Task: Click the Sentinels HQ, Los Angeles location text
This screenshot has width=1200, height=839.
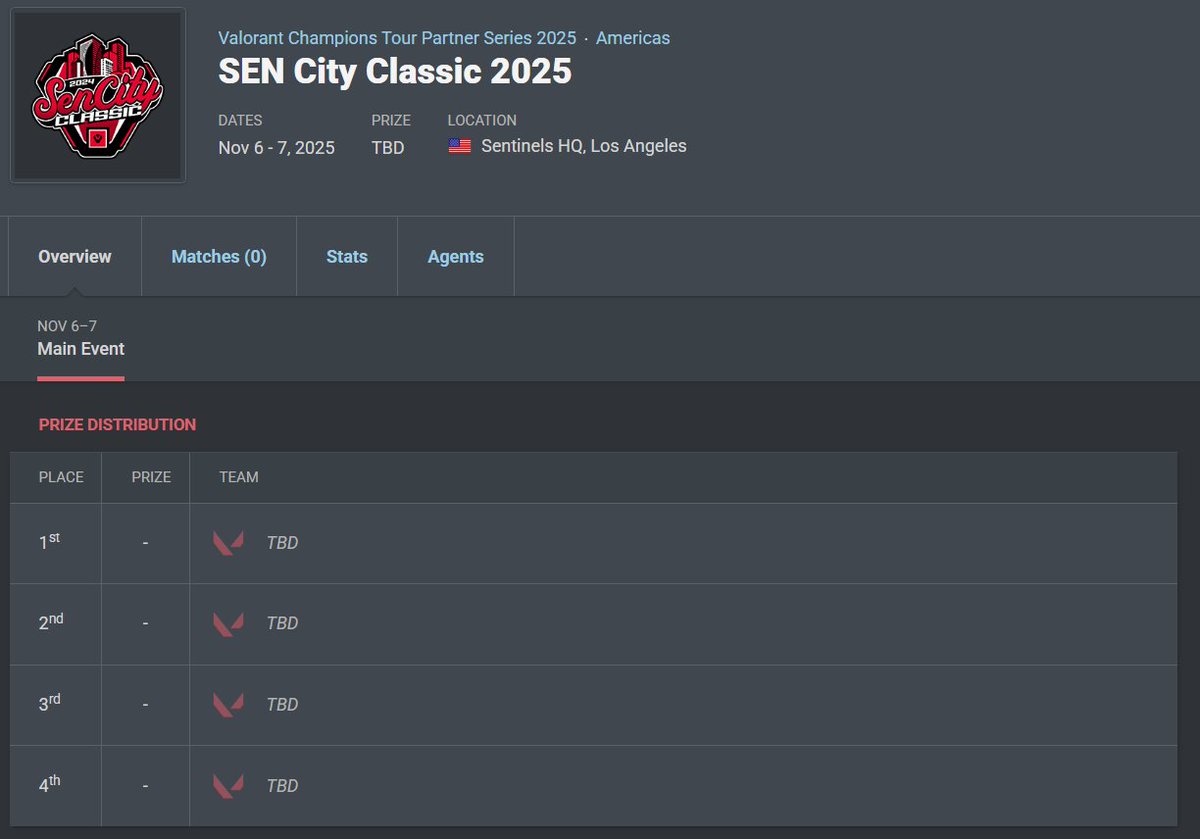Action: coord(584,146)
